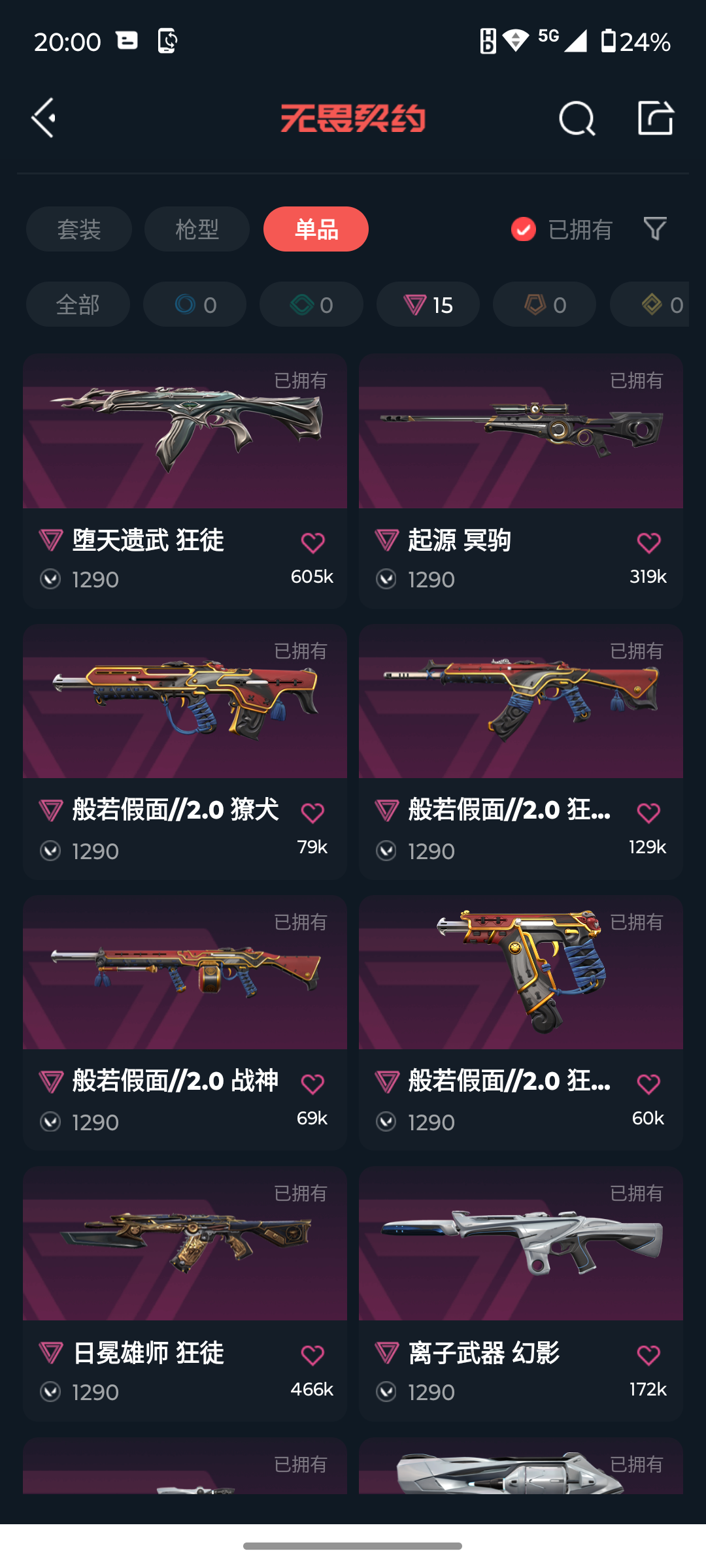
Task: Select the pink triangle tier showing 15
Action: [x=428, y=304]
